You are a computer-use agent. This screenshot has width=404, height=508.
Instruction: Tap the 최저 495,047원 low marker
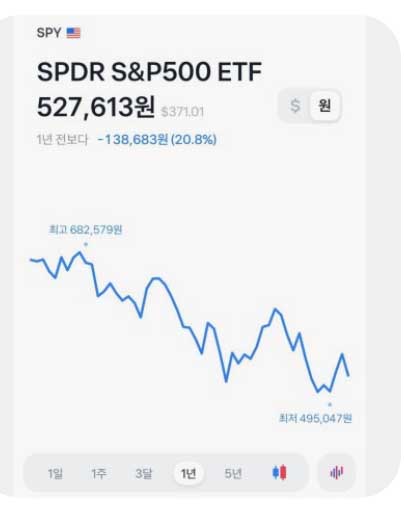pos(315,418)
